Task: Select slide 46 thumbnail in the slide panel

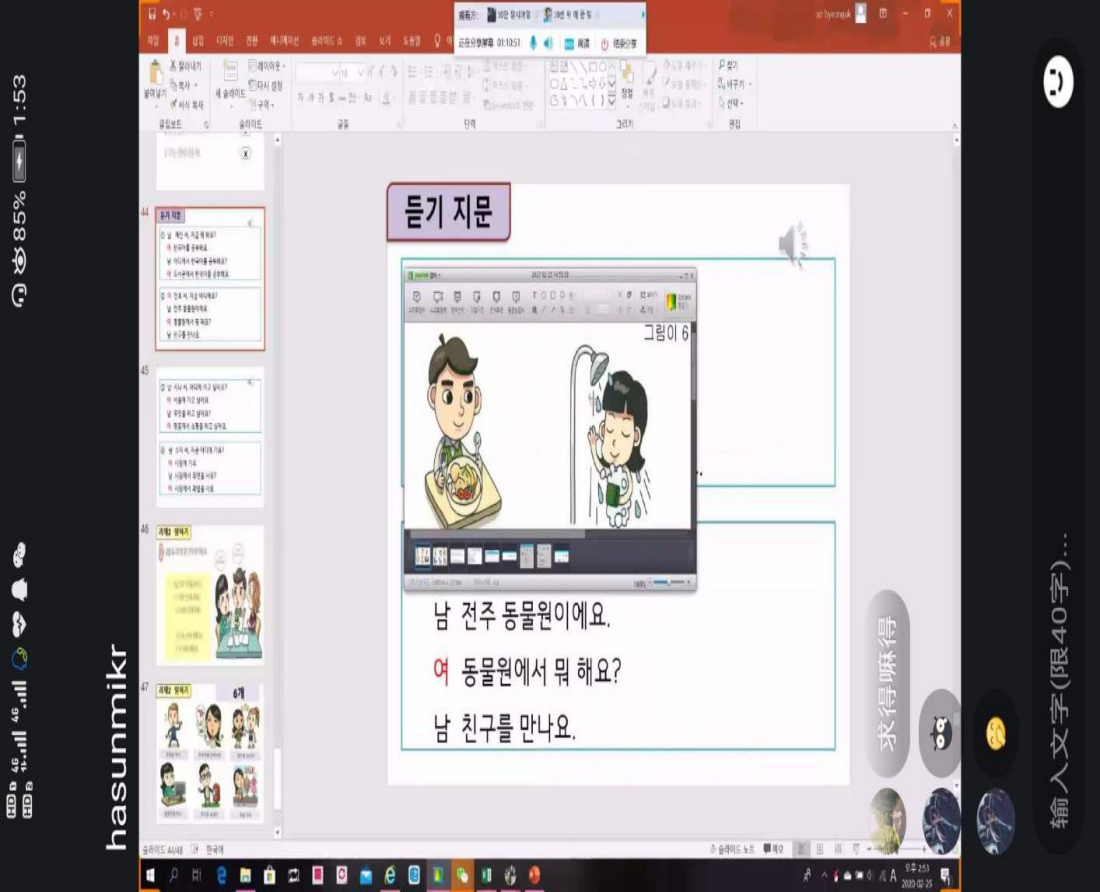Action: point(210,595)
